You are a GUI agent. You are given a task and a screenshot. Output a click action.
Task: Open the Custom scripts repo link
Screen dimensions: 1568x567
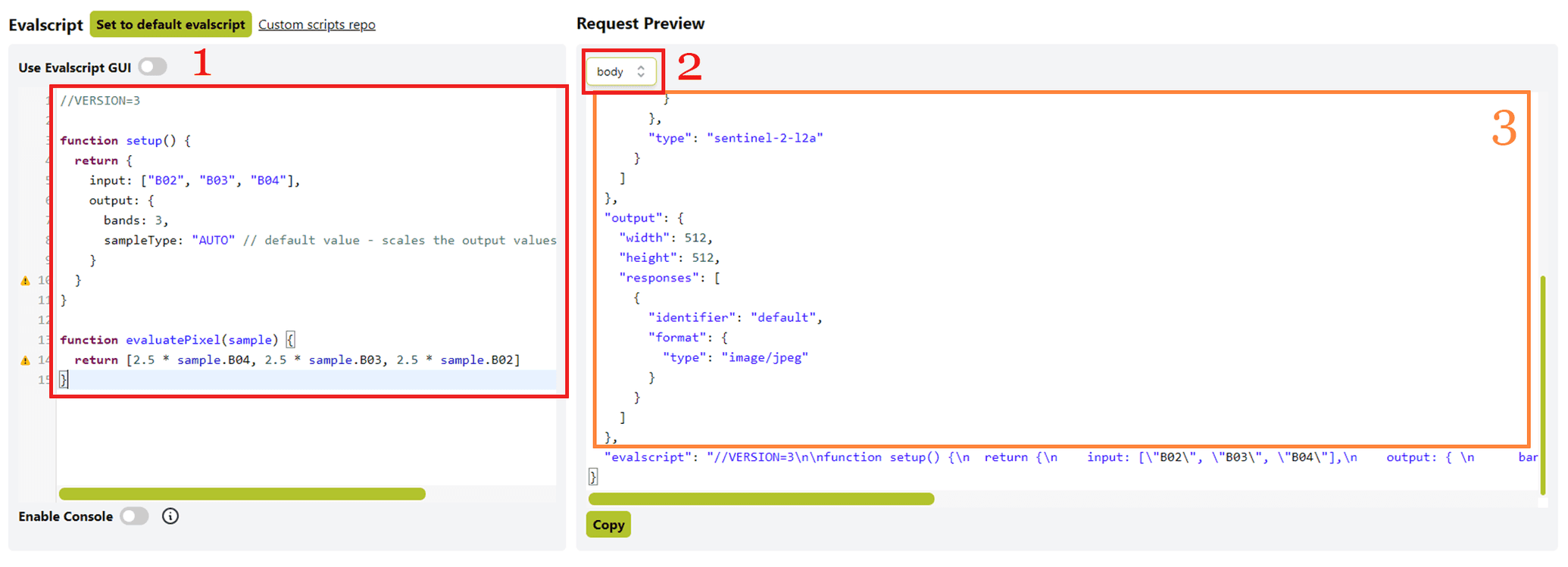[x=317, y=24]
